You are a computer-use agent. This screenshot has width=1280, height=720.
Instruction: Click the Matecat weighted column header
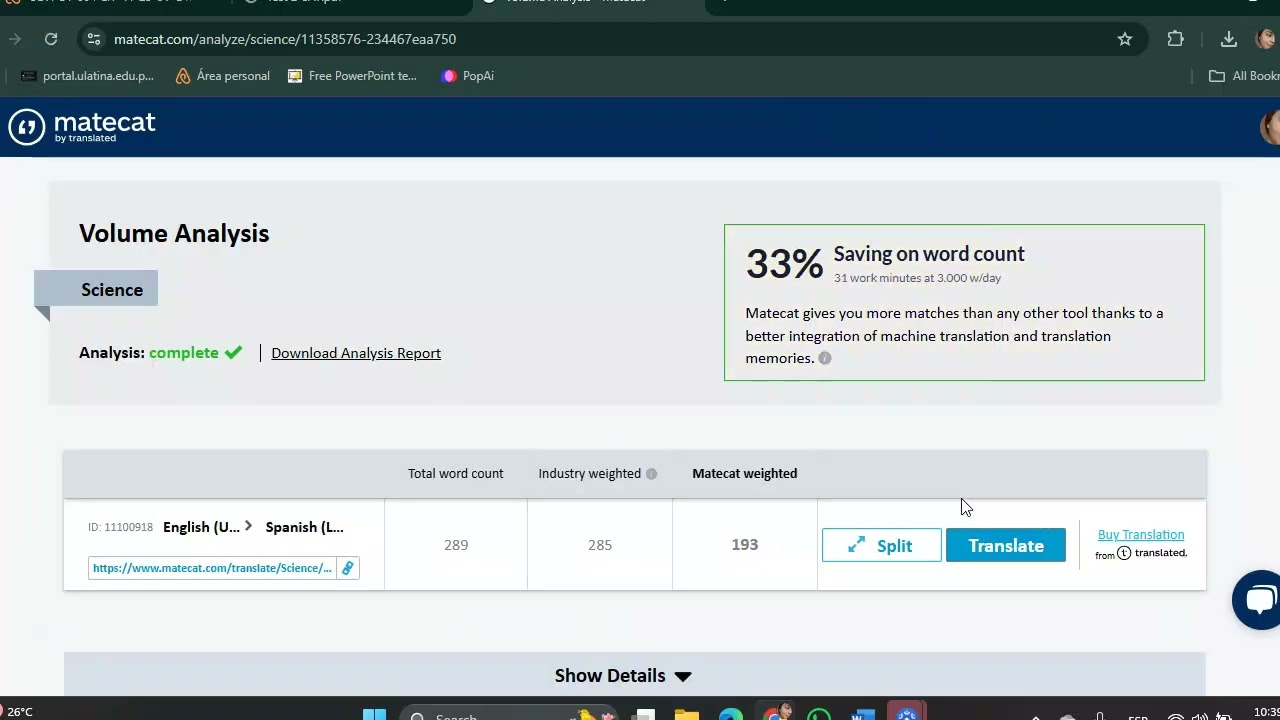[745, 474]
